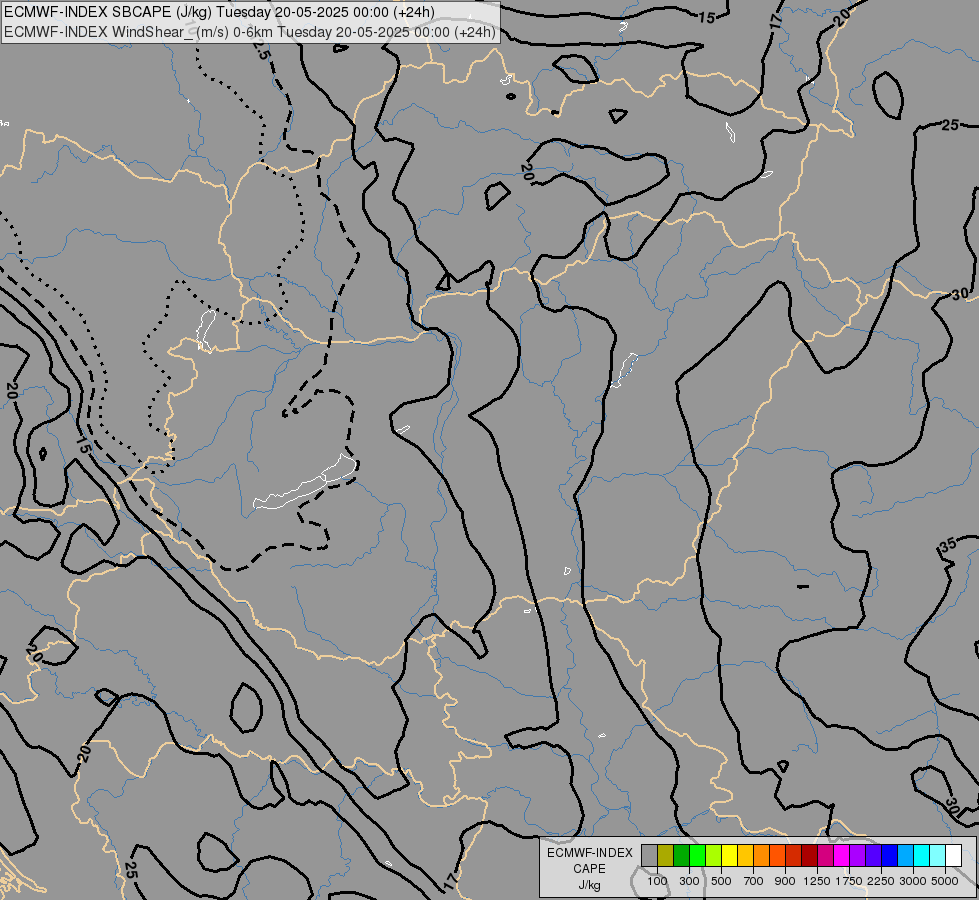The image size is (979, 900).
Task: Click the WindShear 0-6km header line
Action: (250, 32)
